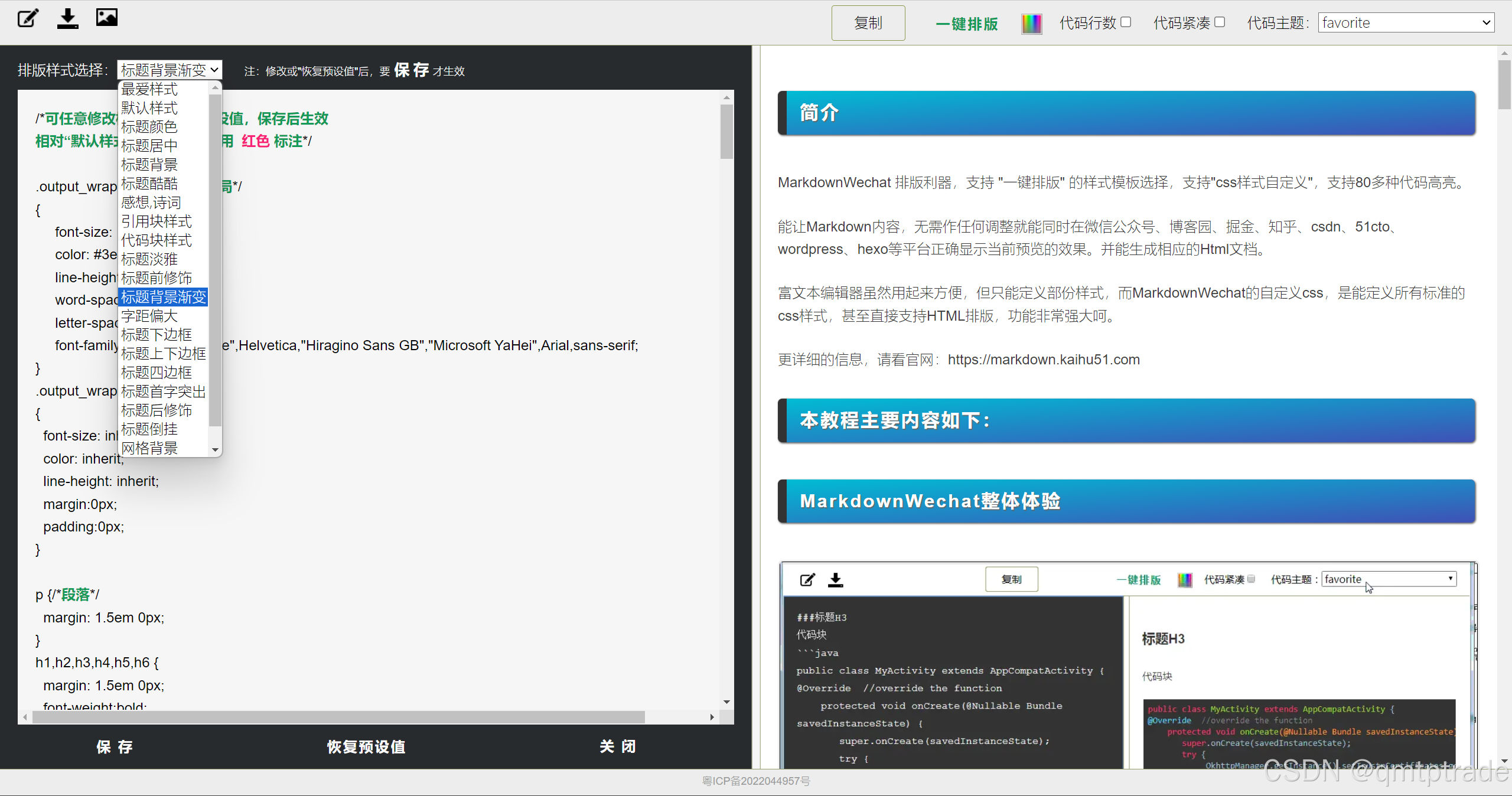Enable the 代码行数 checkbox
The height and width of the screenshot is (796, 1512).
coord(1126,22)
